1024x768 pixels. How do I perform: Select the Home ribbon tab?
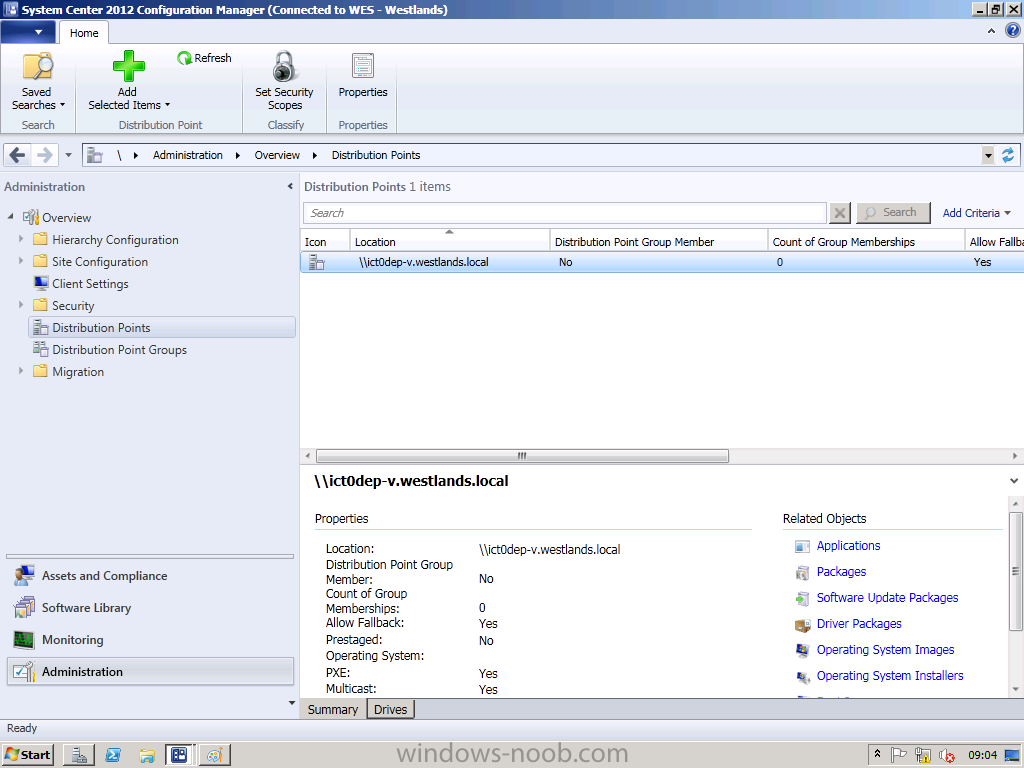click(x=84, y=33)
